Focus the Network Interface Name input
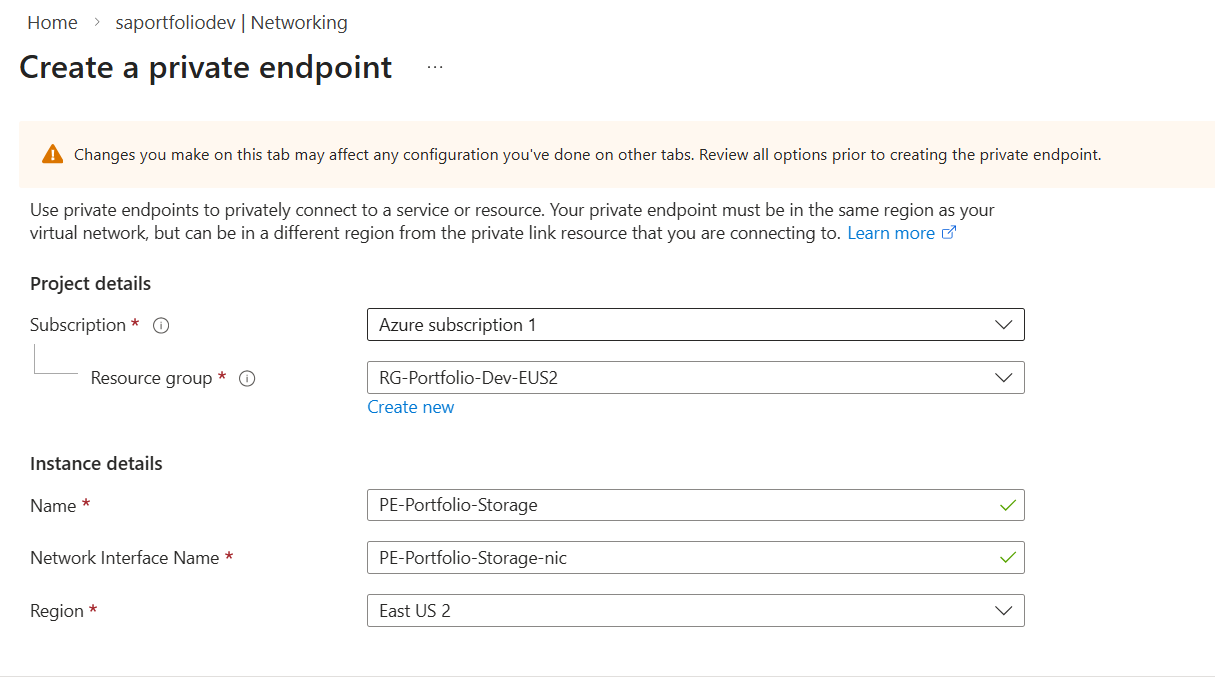Viewport: 1215px width, 682px height. click(680, 557)
